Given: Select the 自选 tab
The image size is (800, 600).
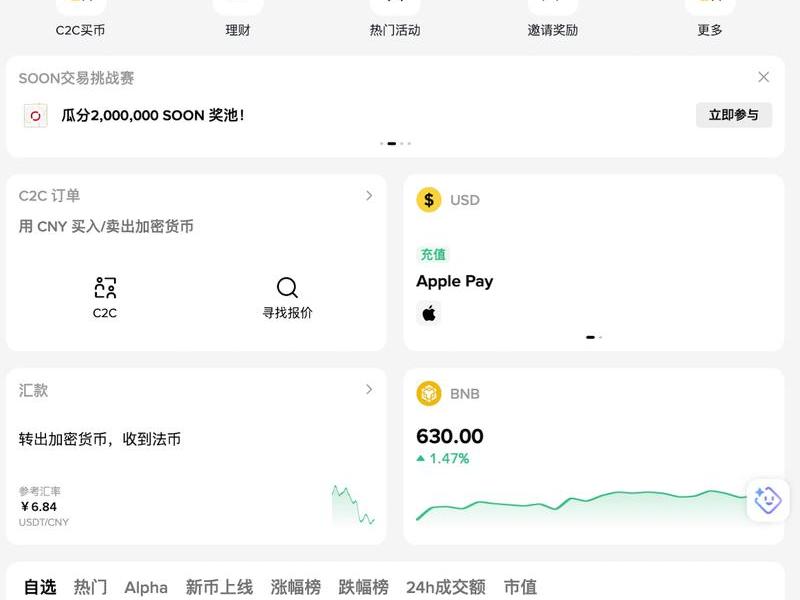Looking at the screenshot, I should pos(40,587).
